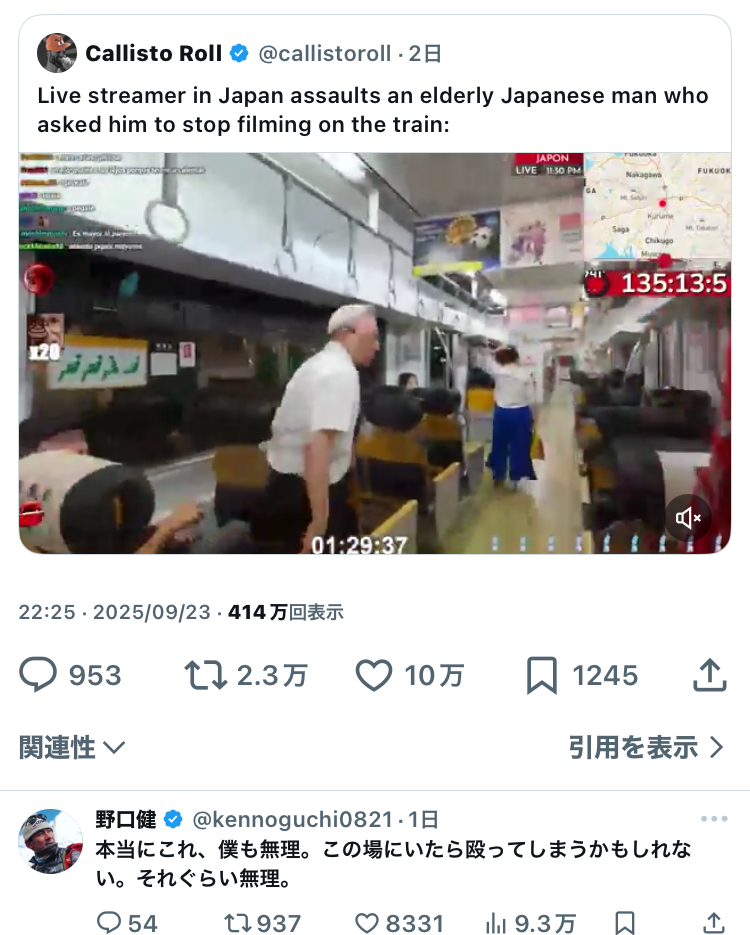
Task: Open Callisto Roll's profile avatar
Action: click(57, 53)
